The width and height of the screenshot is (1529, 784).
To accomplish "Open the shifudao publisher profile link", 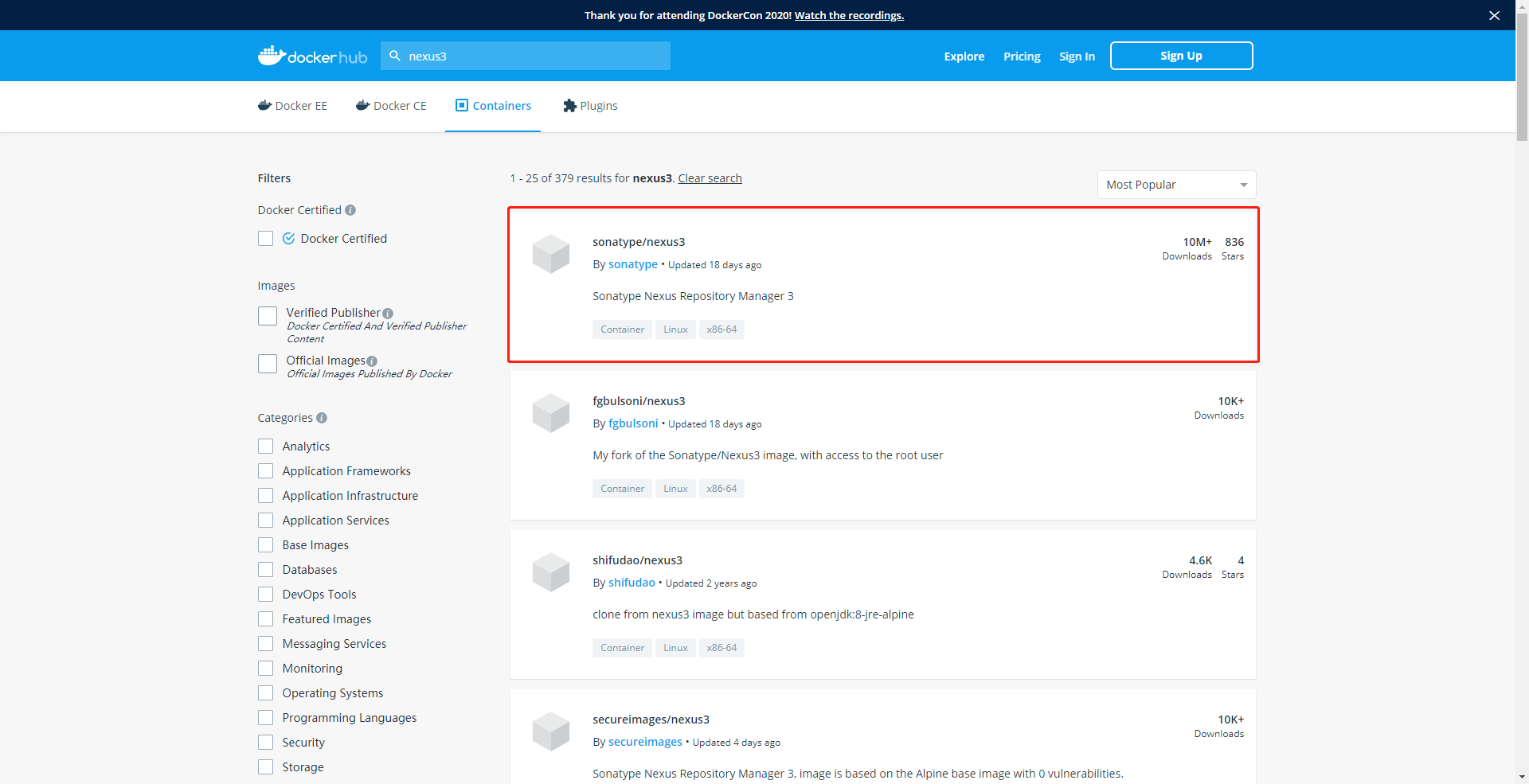I will tap(632, 583).
